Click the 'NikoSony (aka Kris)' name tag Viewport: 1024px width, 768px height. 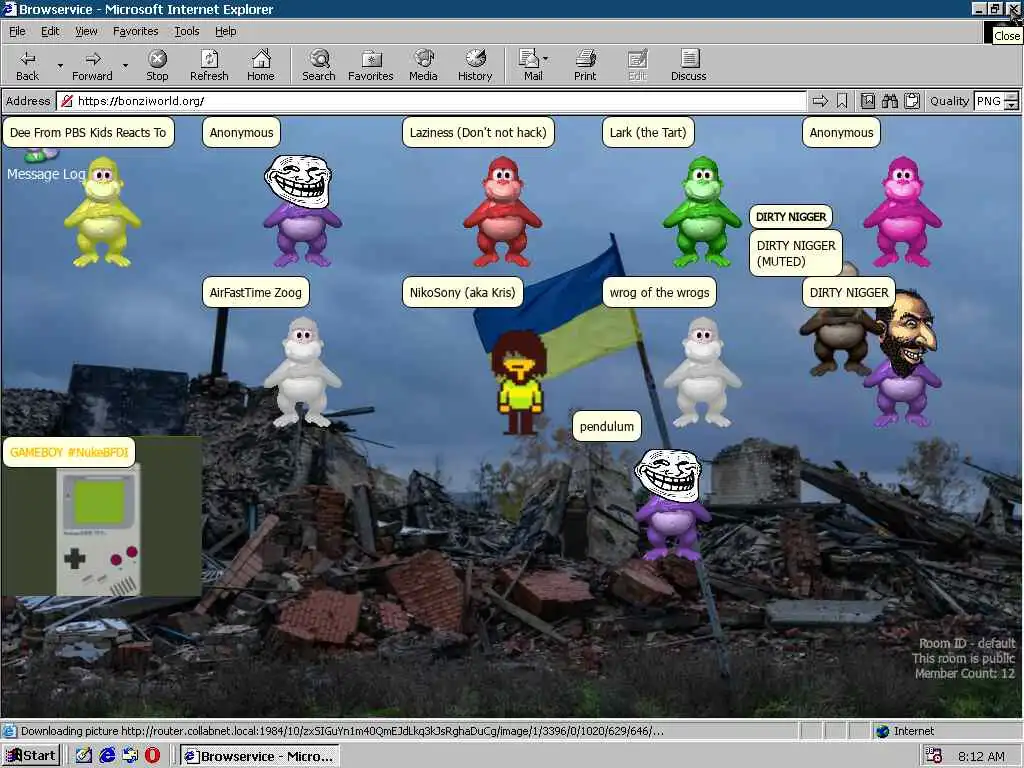point(462,293)
